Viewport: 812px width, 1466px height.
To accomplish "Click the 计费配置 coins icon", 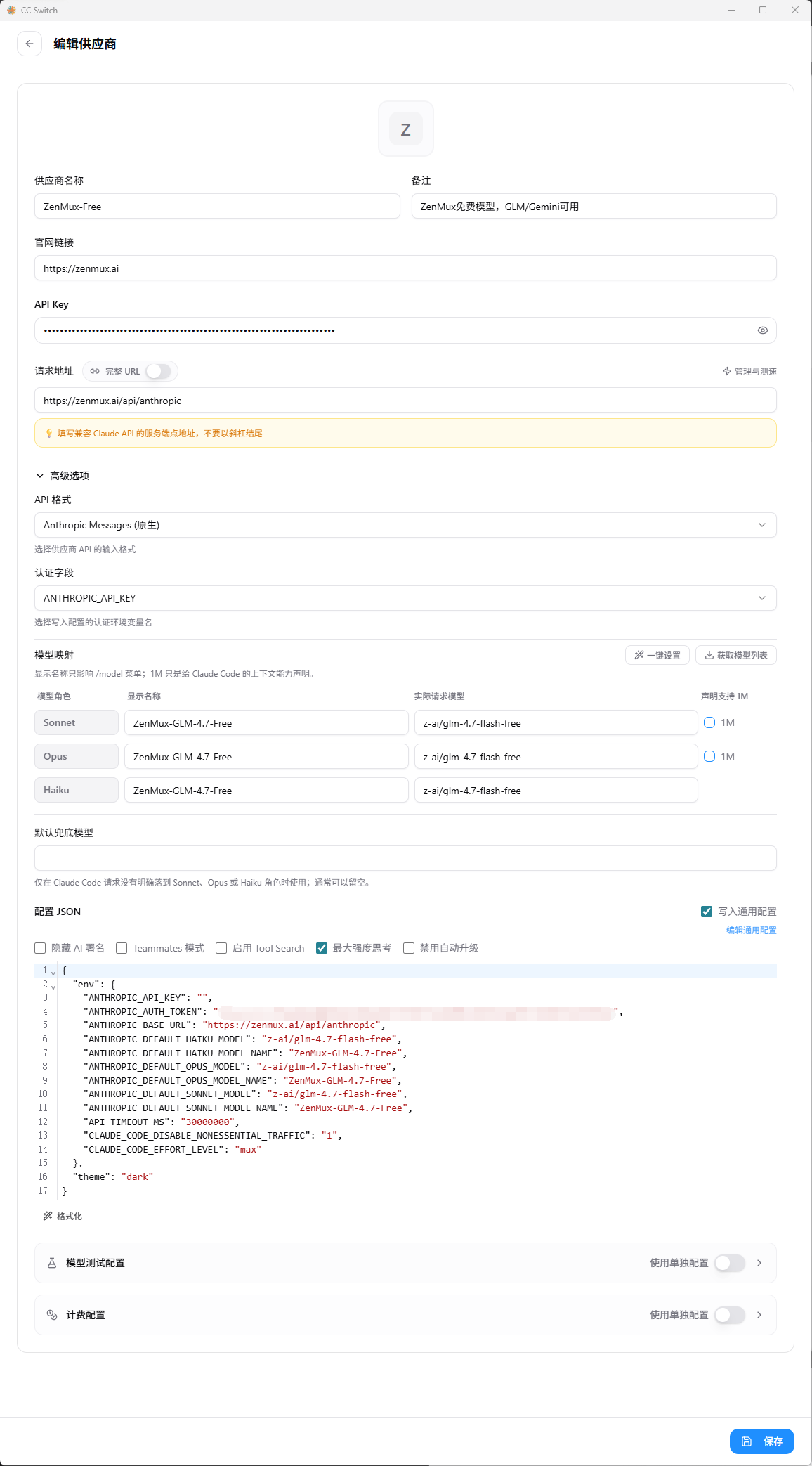I will point(52,1315).
